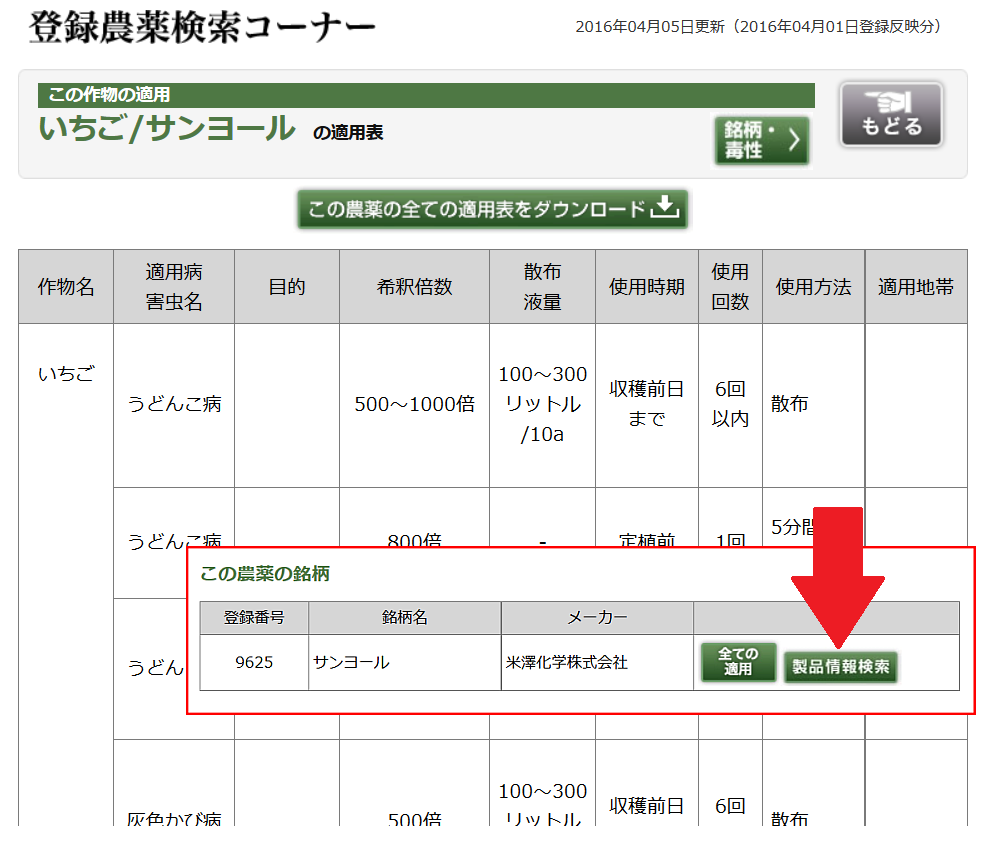Click the hand icon on the もどる button
This screenshot has width=991, height=851.
point(891,101)
